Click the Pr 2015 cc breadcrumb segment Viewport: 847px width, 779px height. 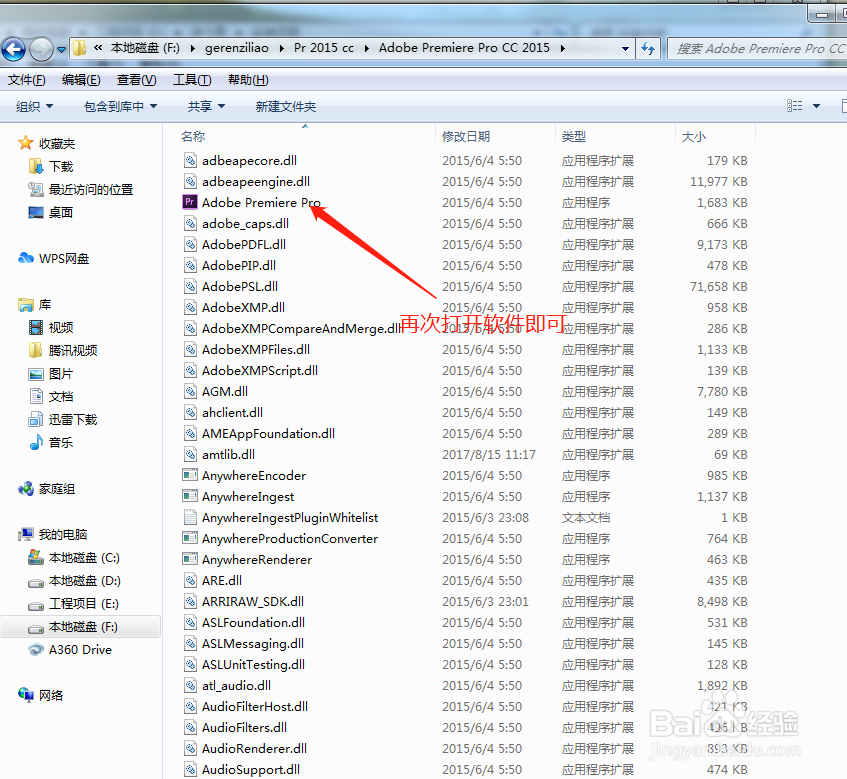click(324, 48)
